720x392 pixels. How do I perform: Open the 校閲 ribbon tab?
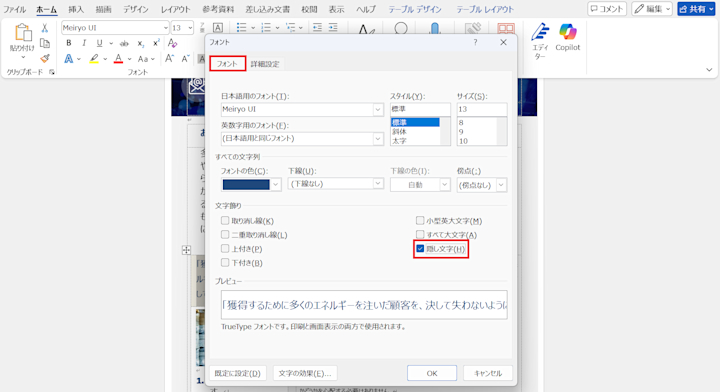(x=309, y=9)
